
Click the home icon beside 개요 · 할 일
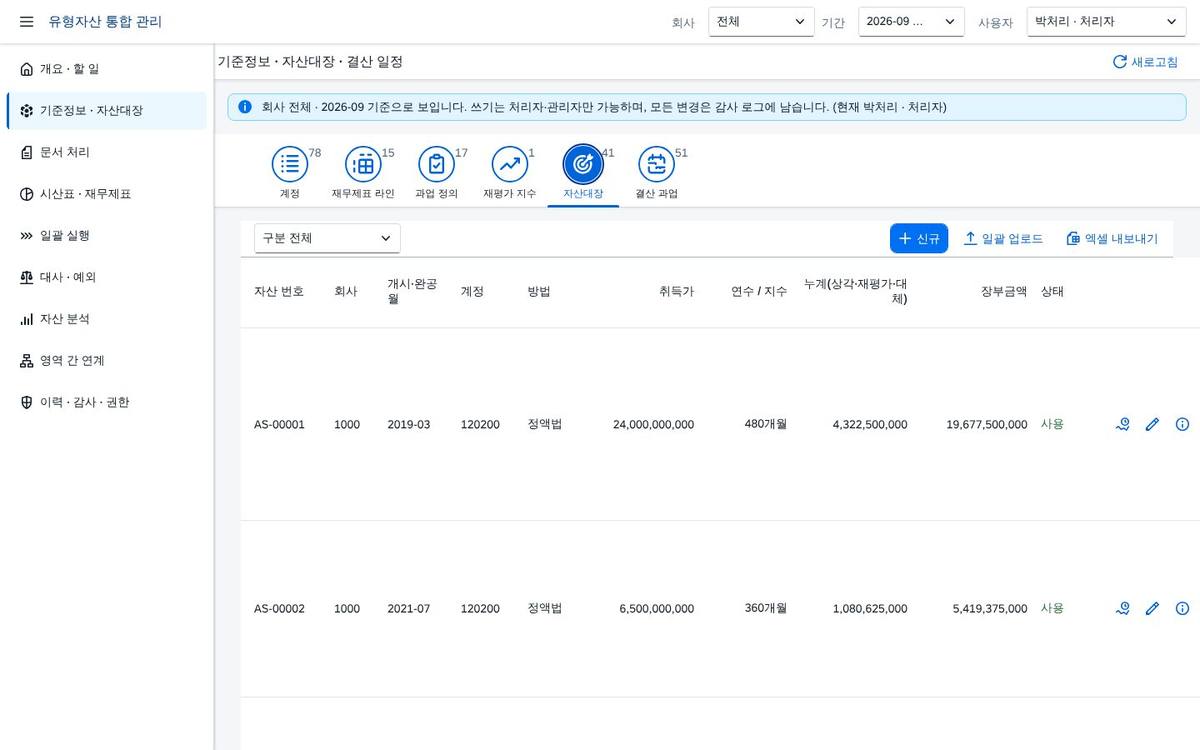tap(27, 69)
